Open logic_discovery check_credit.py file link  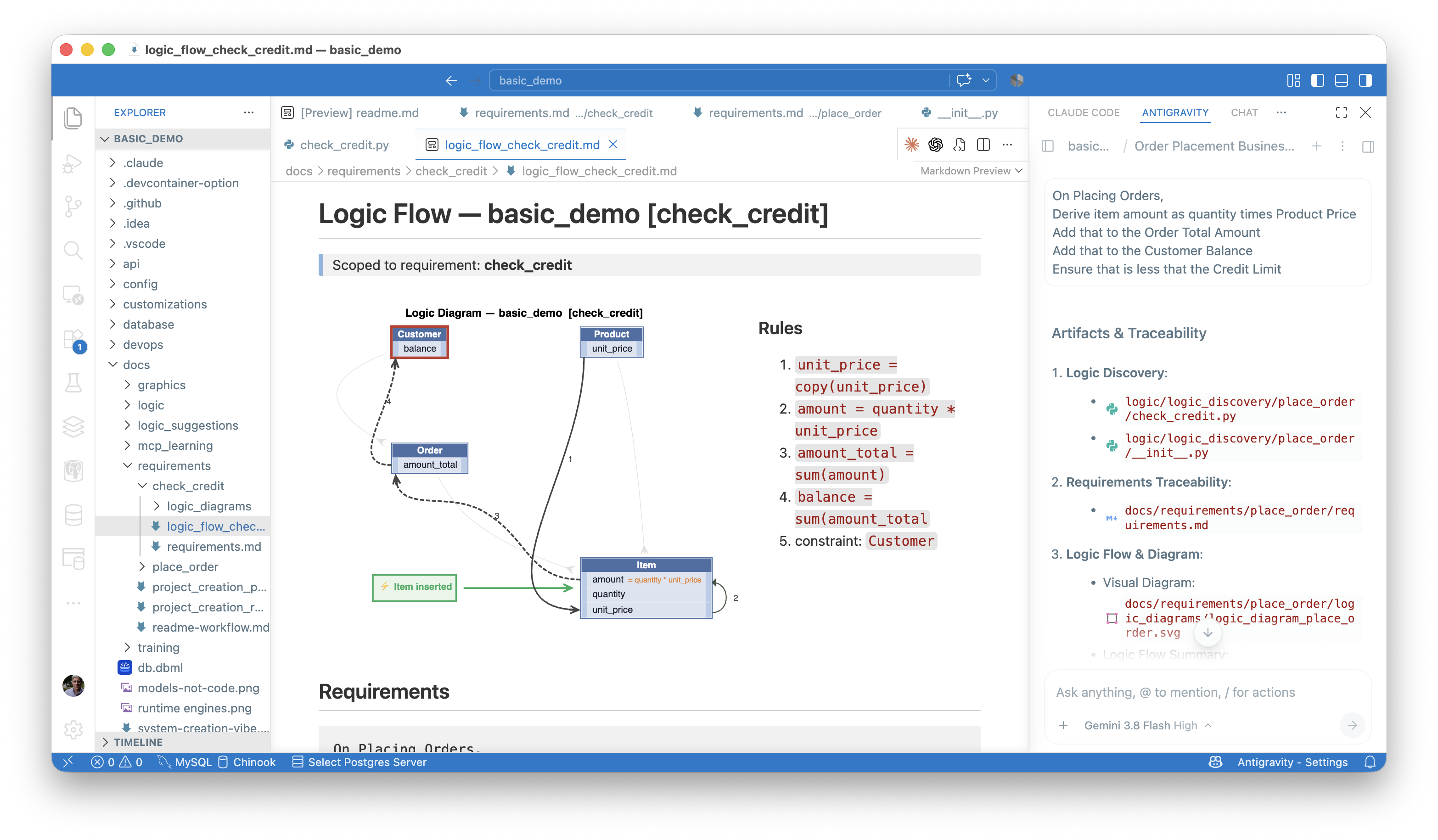tap(1239, 409)
